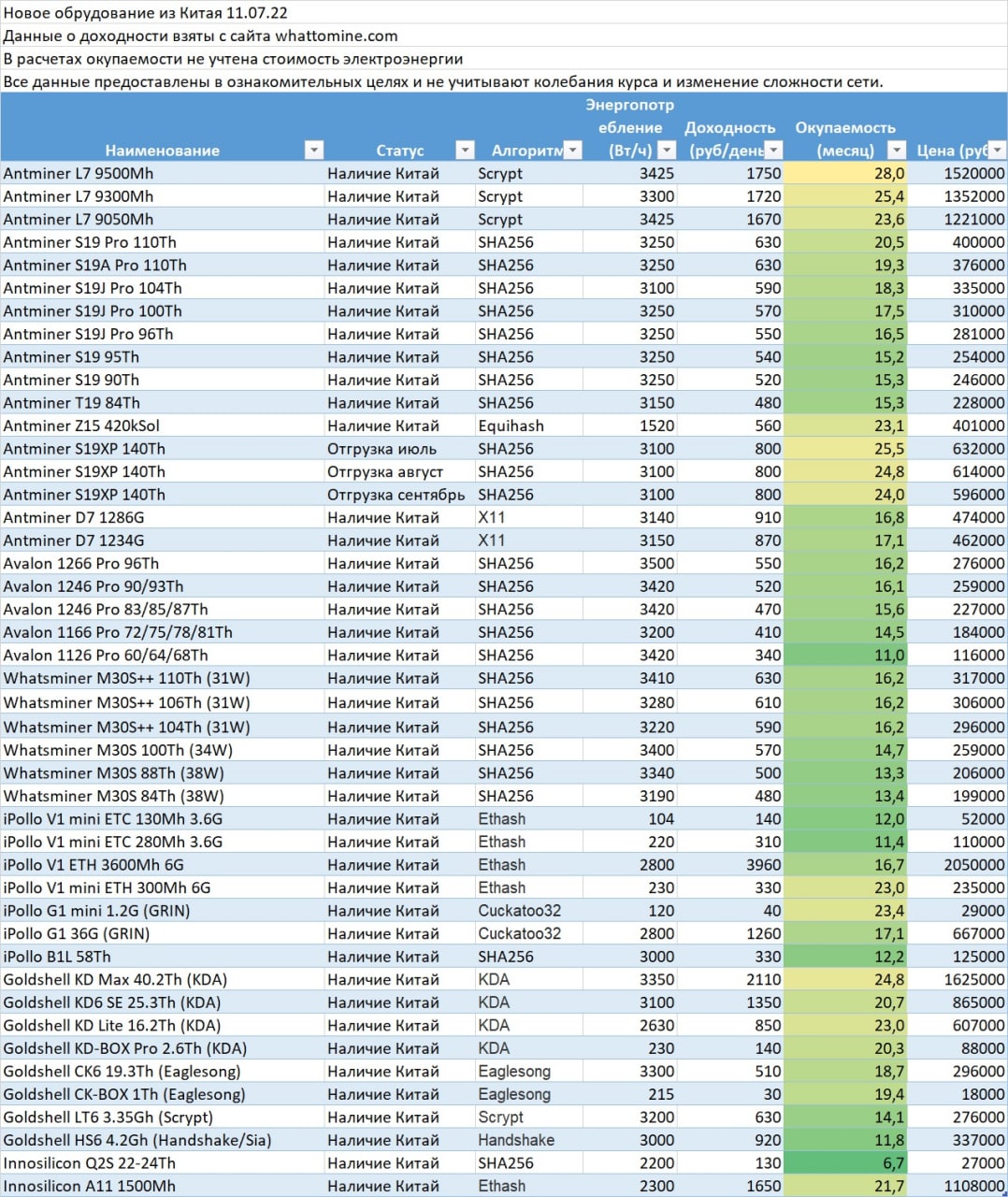
Task: Click the Handshake algorithm cell
Action: tap(528, 1140)
